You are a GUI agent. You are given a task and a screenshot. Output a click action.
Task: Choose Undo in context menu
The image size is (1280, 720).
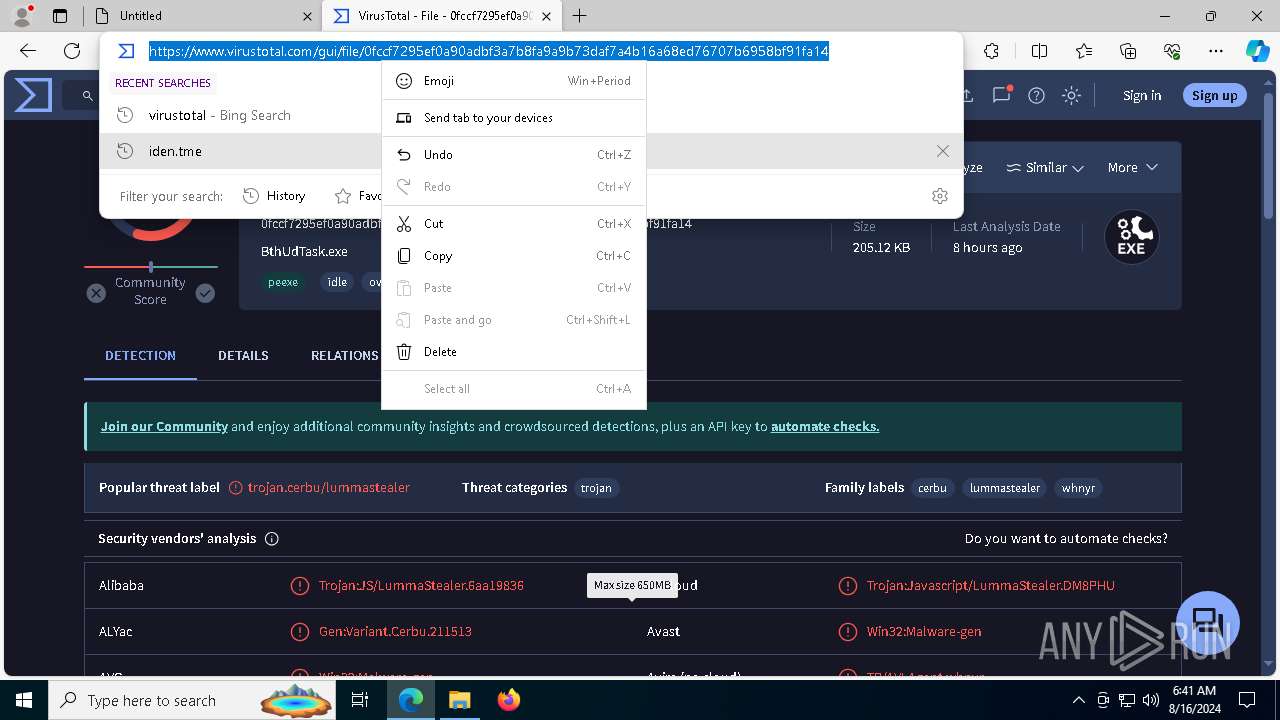coord(514,155)
